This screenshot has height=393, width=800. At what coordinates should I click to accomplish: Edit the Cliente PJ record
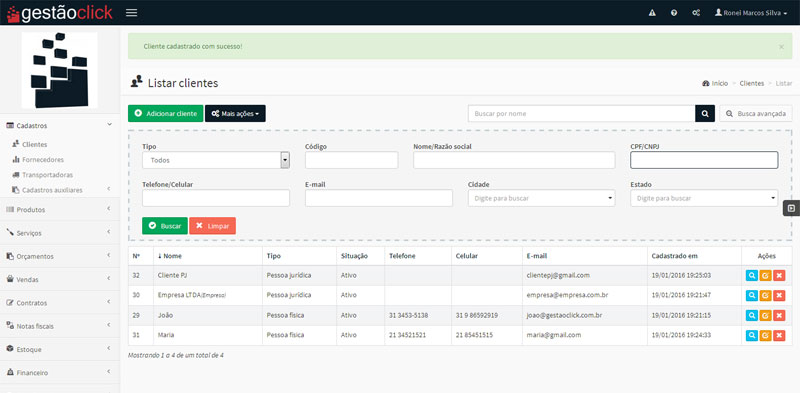[765, 276]
